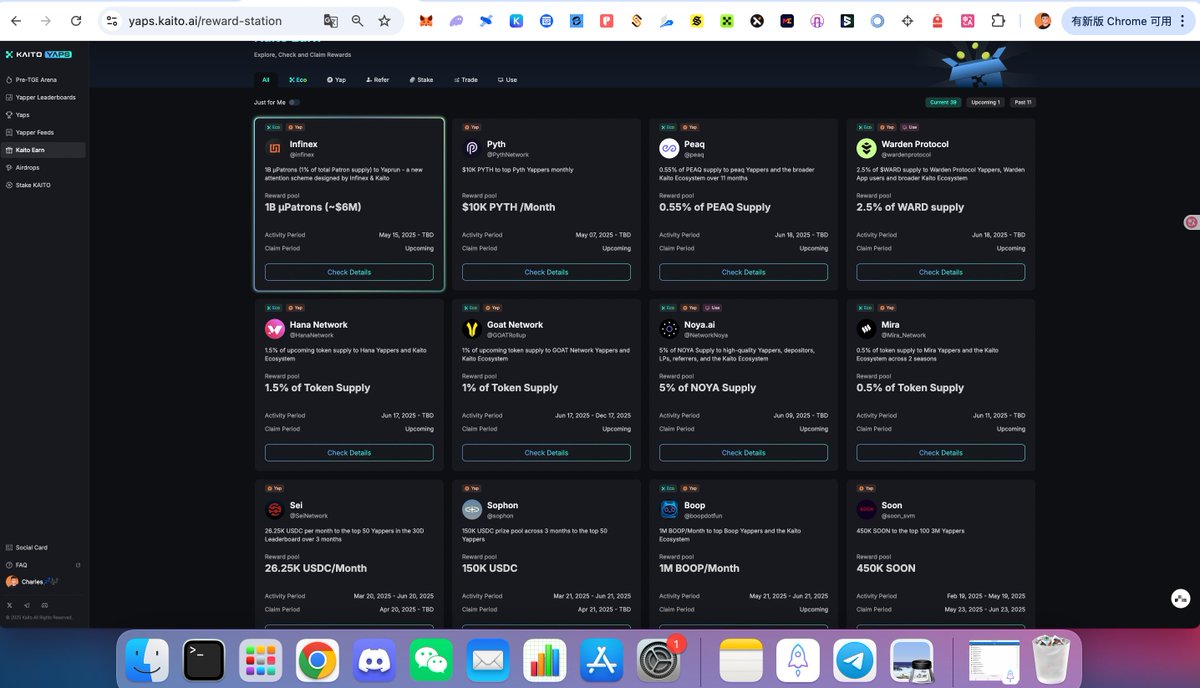Open the Chrome extensions puzzle icon
The width and height of the screenshot is (1200, 688).
(997, 21)
